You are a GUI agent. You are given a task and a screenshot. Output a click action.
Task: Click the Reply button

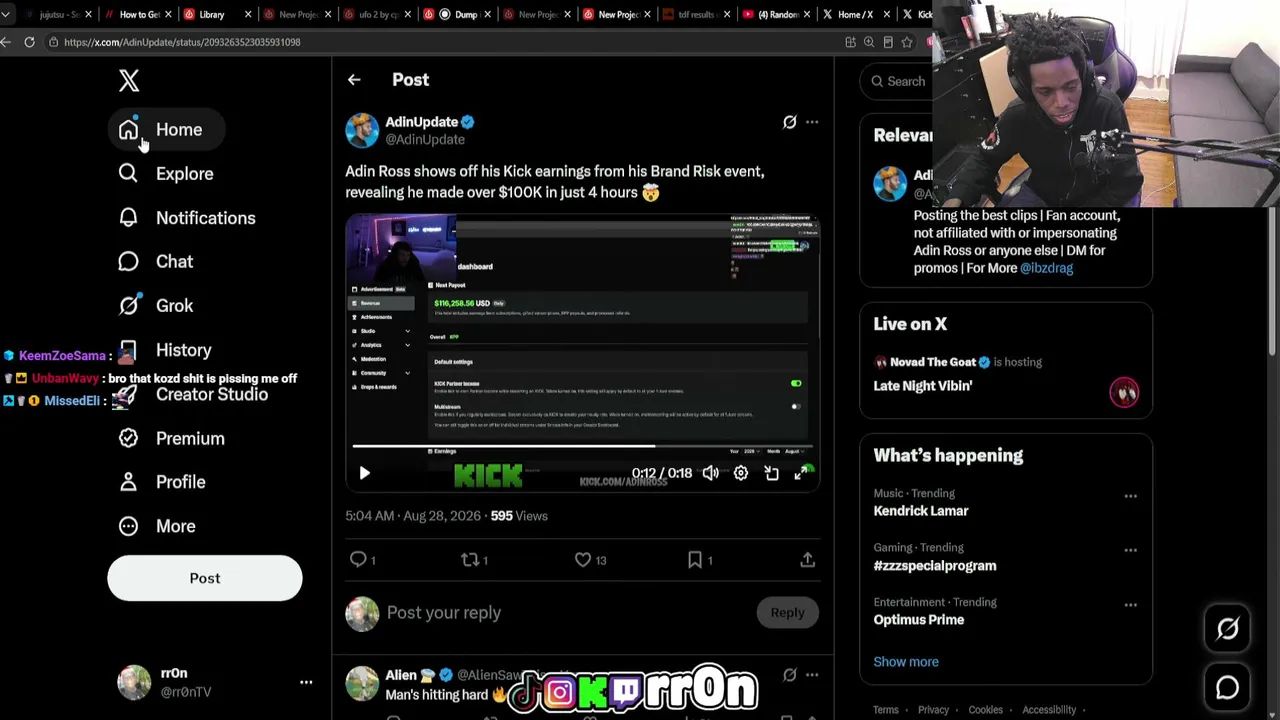787,613
